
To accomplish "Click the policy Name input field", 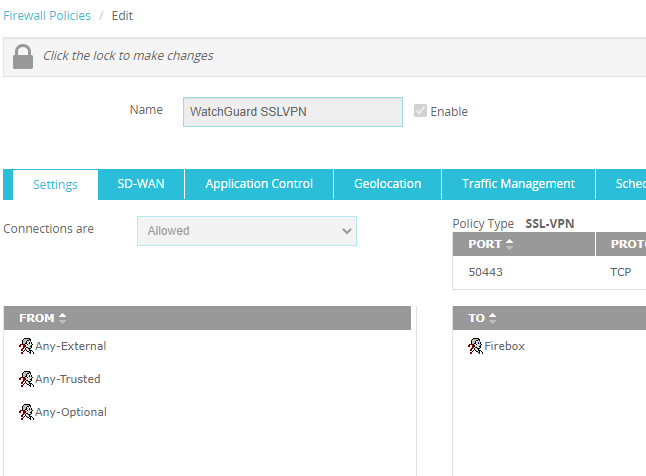I will click(293, 112).
